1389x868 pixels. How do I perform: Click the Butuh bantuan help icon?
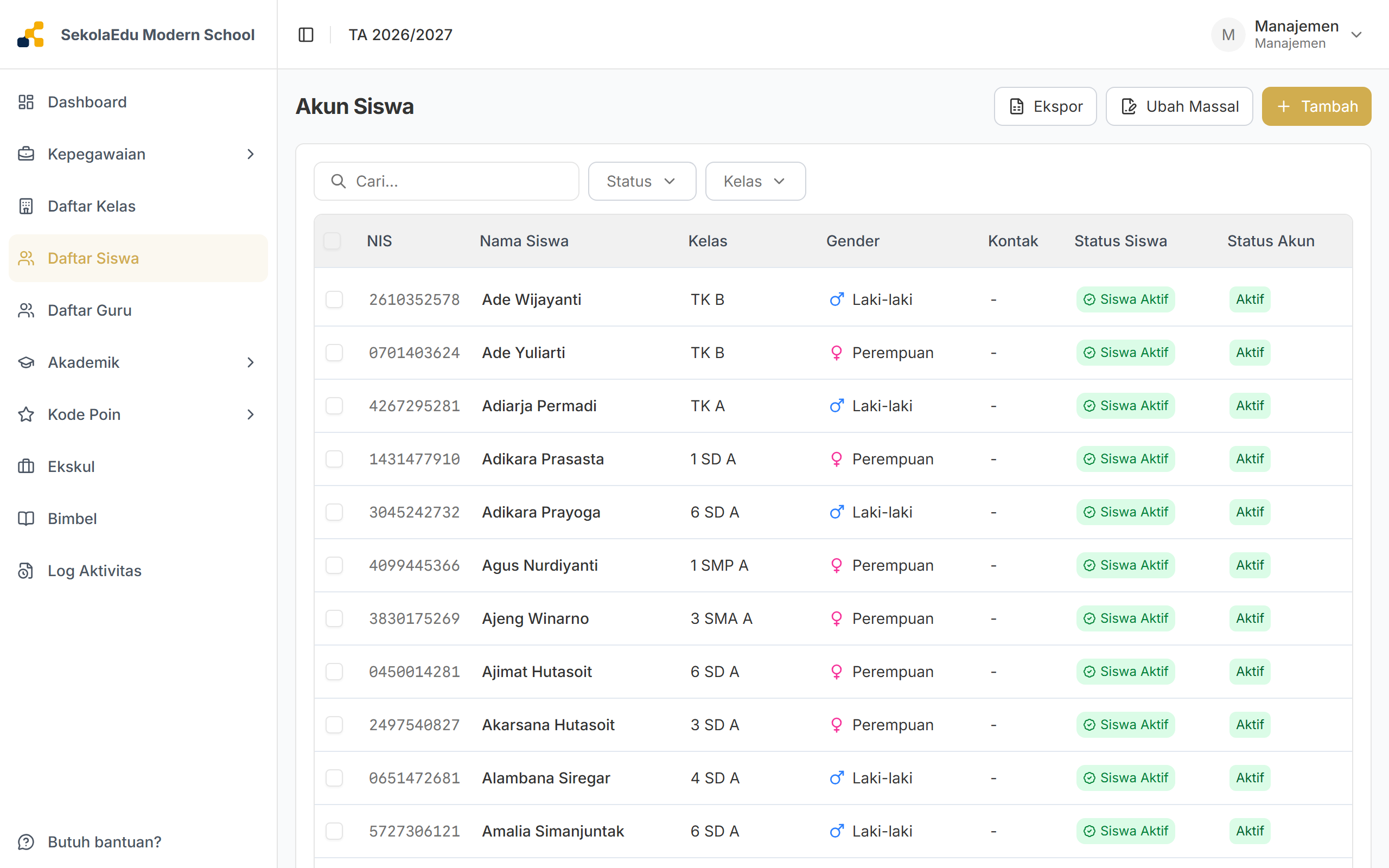pyautogui.click(x=26, y=841)
